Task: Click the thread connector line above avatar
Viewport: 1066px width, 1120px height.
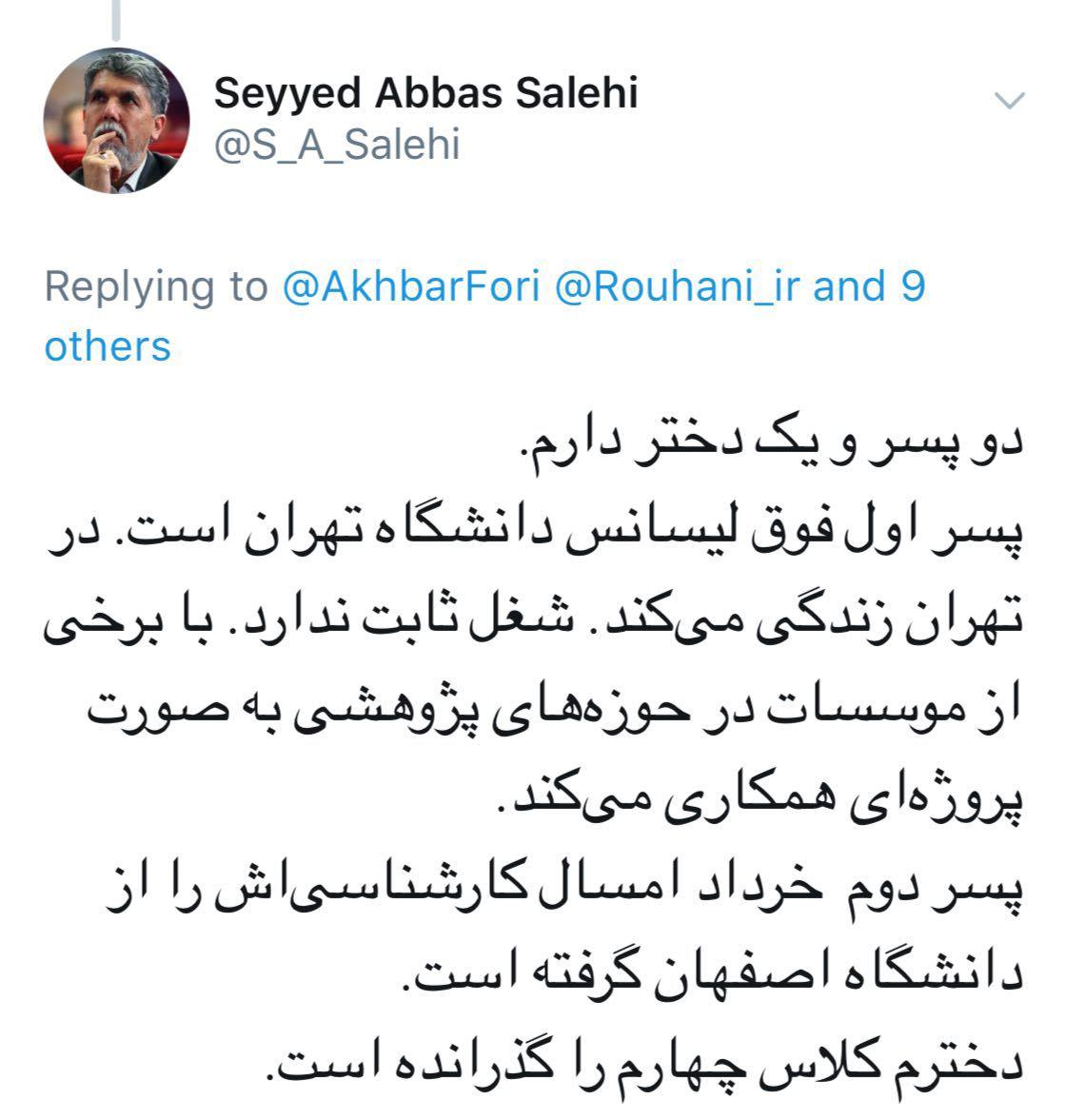Action: click(116, 20)
